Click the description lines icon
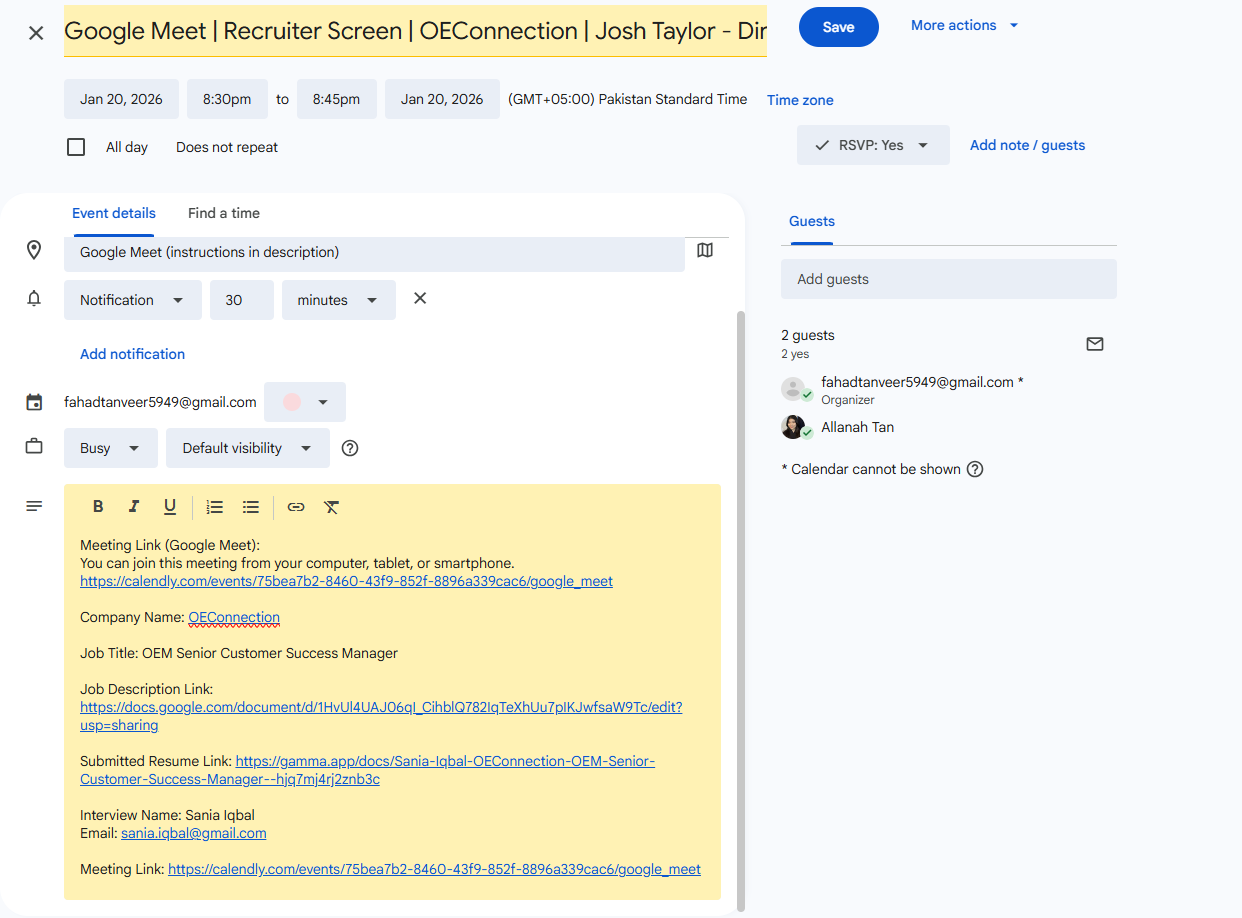The width and height of the screenshot is (1242, 918). (x=34, y=506)
